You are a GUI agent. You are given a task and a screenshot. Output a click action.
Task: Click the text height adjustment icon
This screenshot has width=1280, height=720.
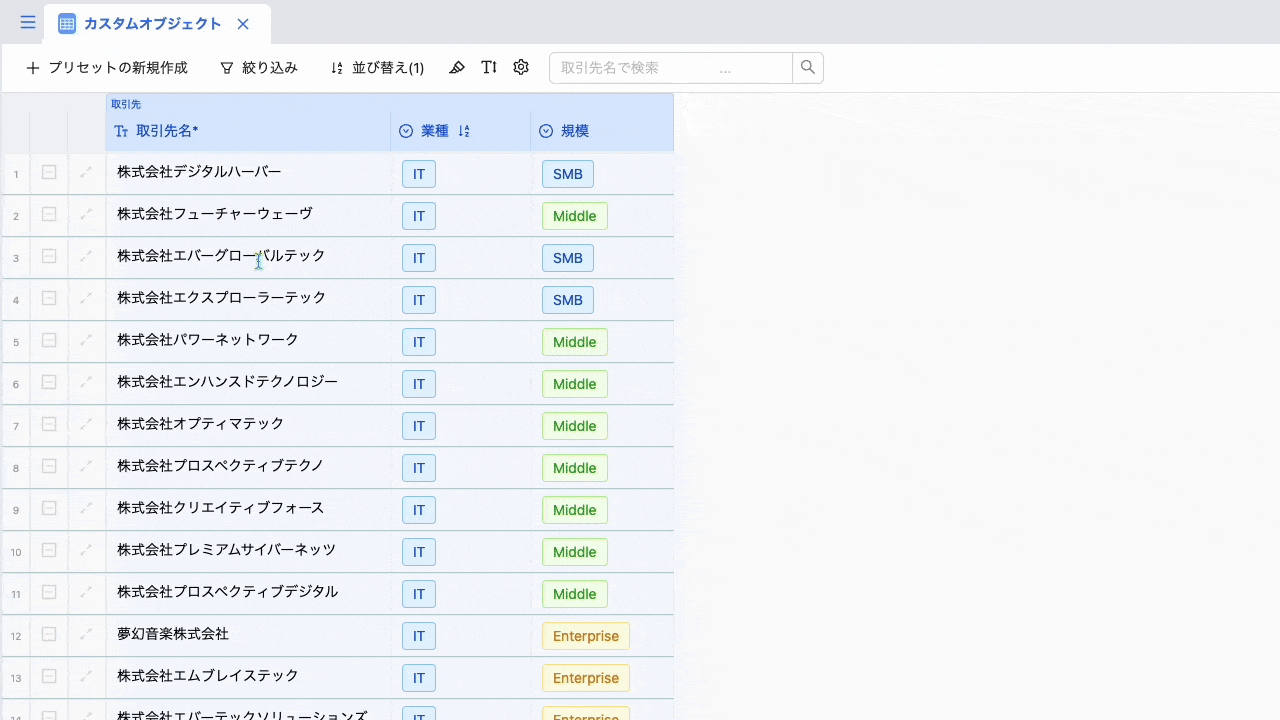point(489,68)
